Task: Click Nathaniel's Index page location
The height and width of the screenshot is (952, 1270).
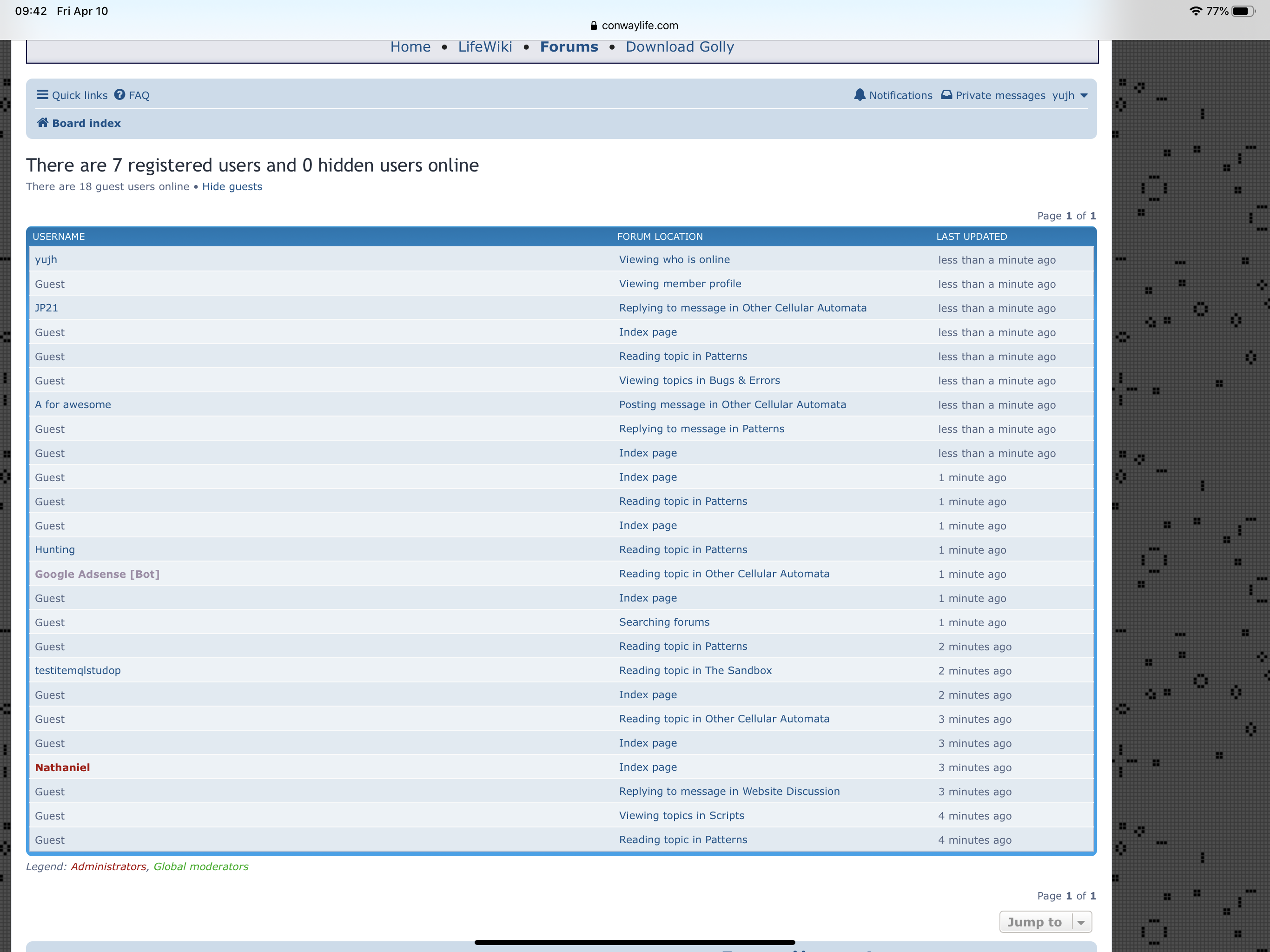Action: 648,767
